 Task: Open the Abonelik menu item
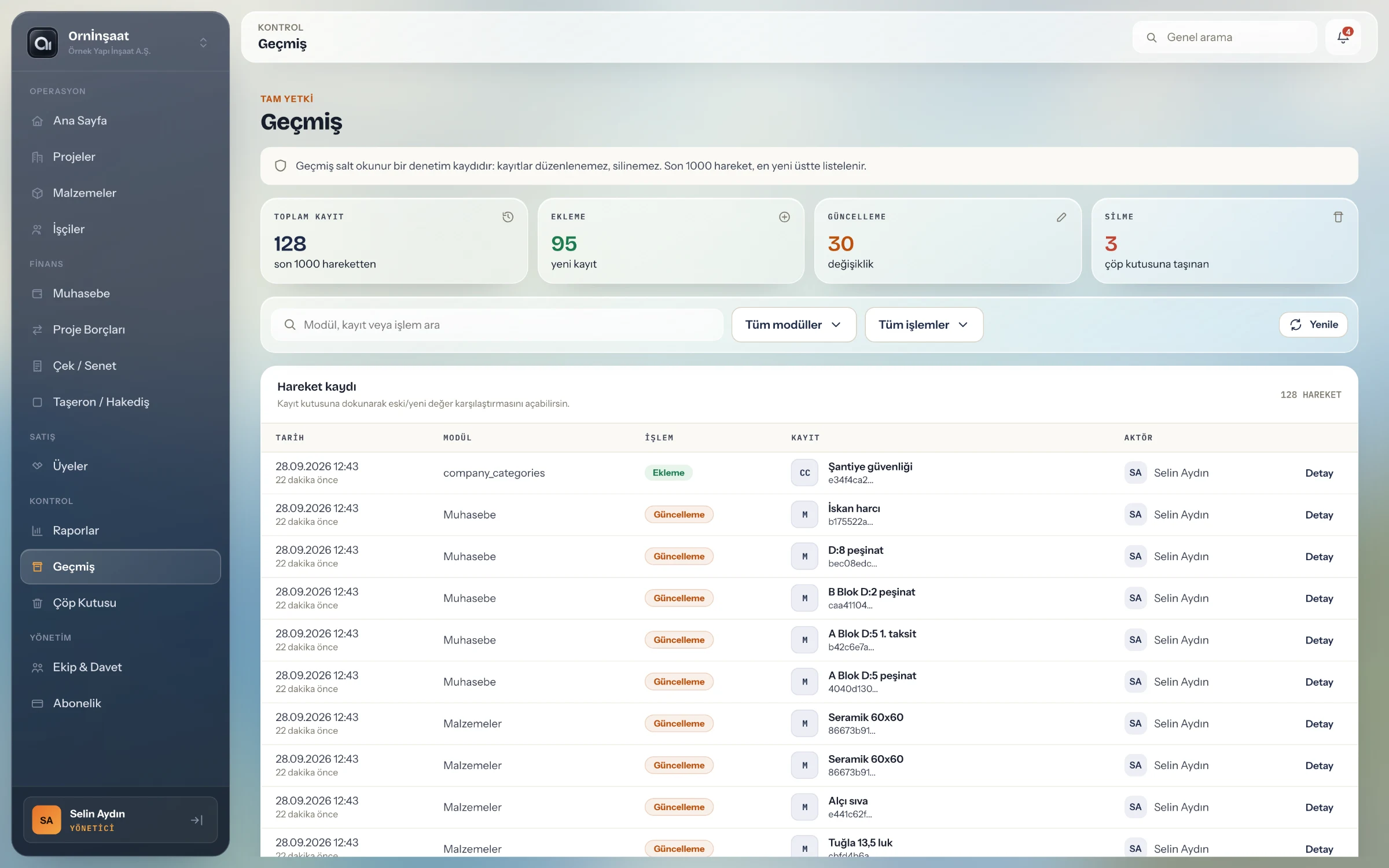point(120,703)
